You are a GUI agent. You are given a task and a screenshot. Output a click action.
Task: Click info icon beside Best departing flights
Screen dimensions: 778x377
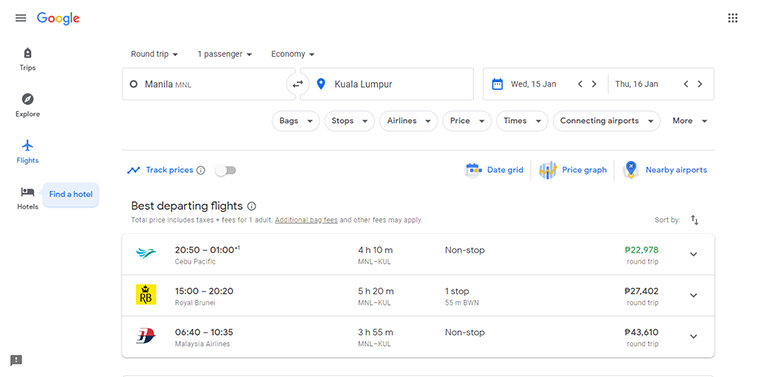point(252,206)
